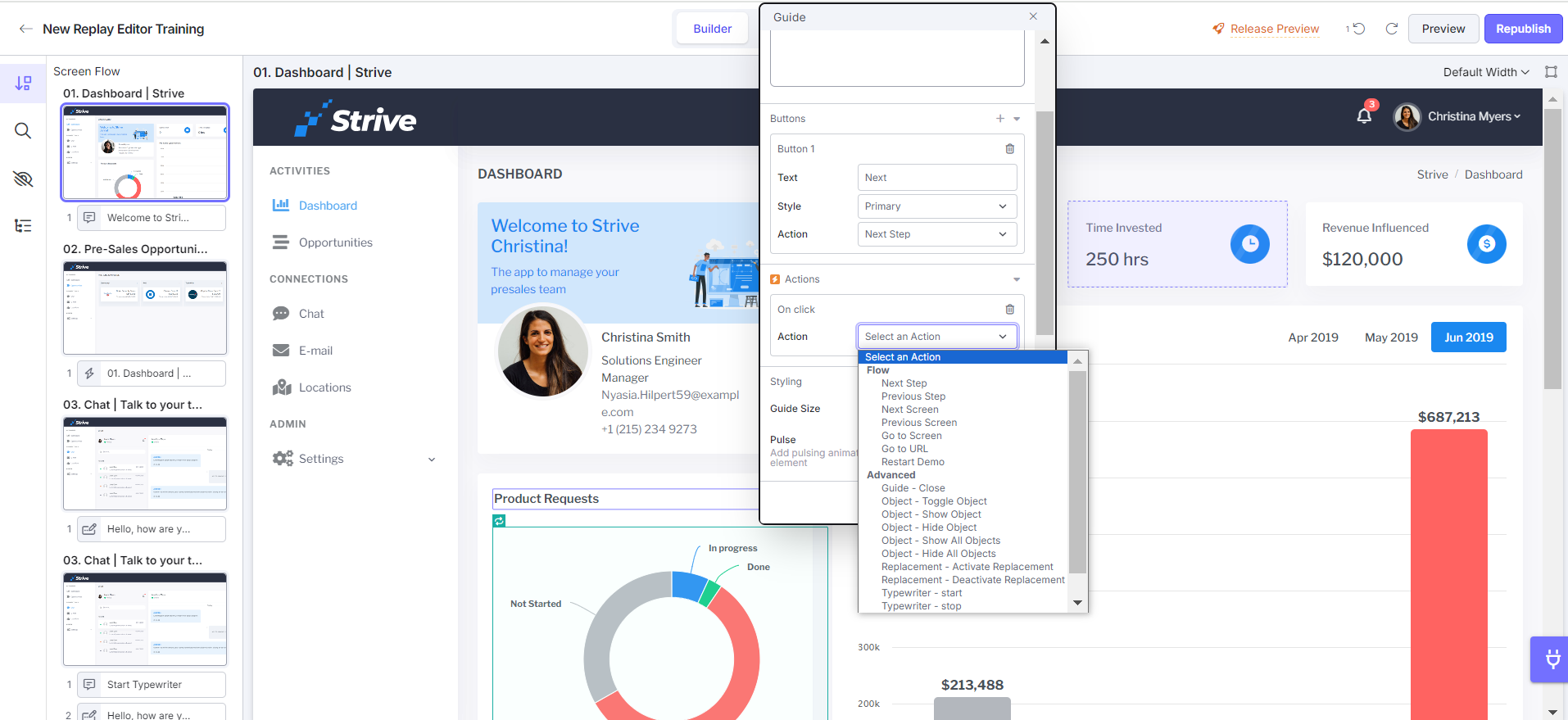Choose Go to Screen from the action list

coord(911,436)
